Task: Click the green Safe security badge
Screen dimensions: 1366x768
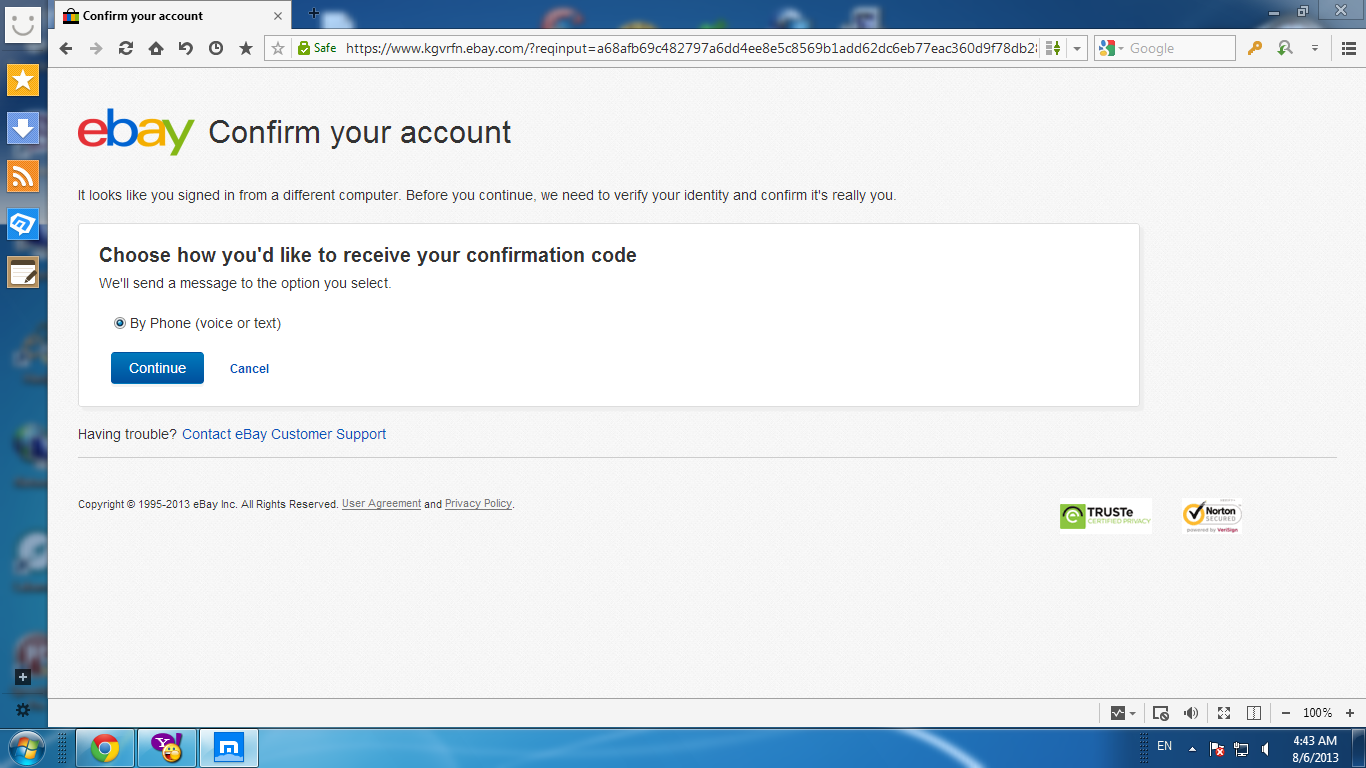Action: click(x=317, y=48)
